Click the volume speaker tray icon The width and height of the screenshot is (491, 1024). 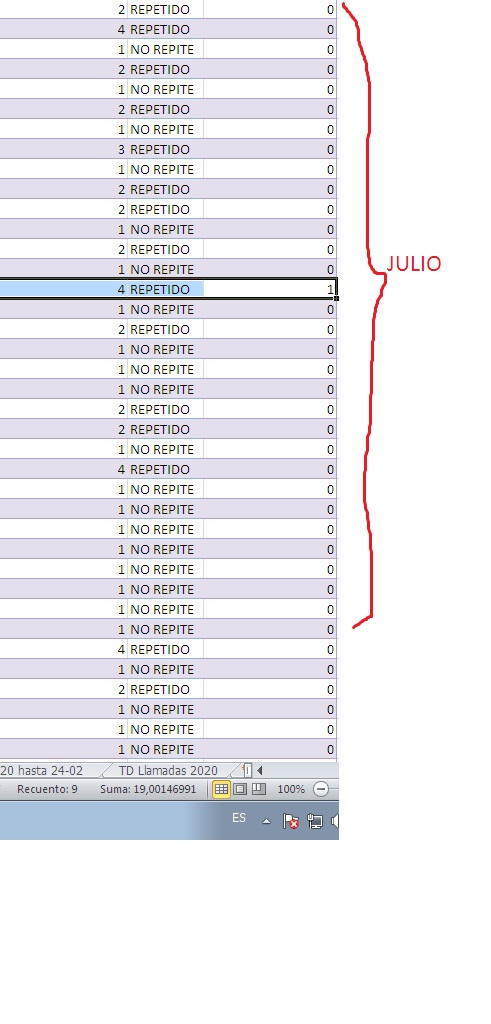(335, 821)
